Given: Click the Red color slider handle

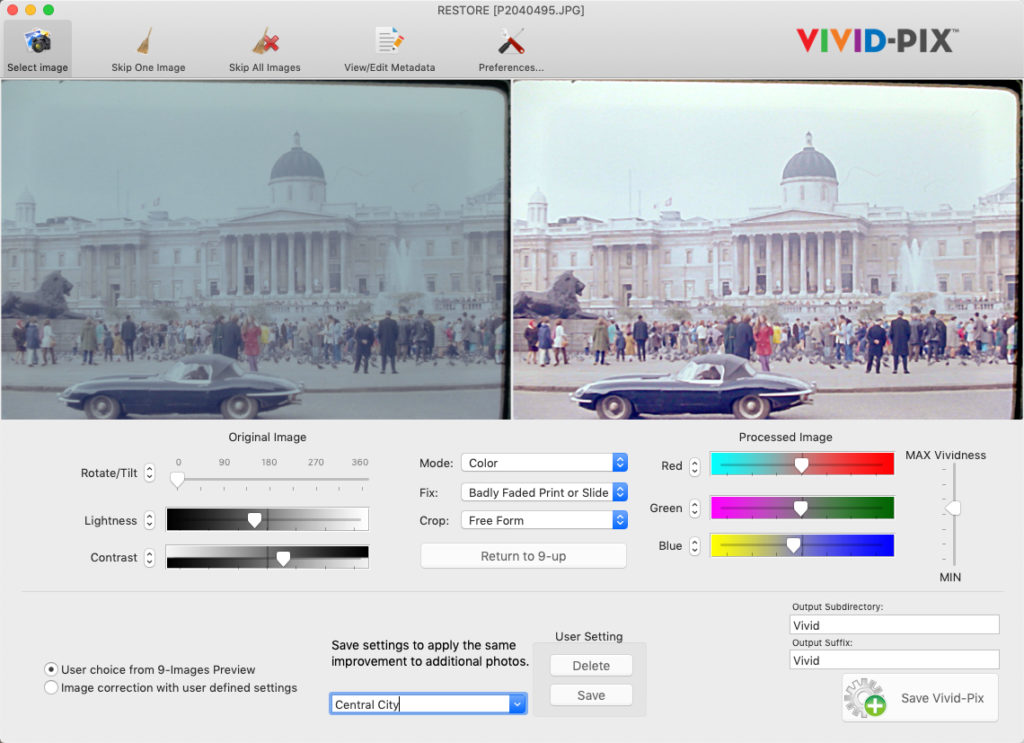Looking at the screenshot, I should [x=801, y=465].
